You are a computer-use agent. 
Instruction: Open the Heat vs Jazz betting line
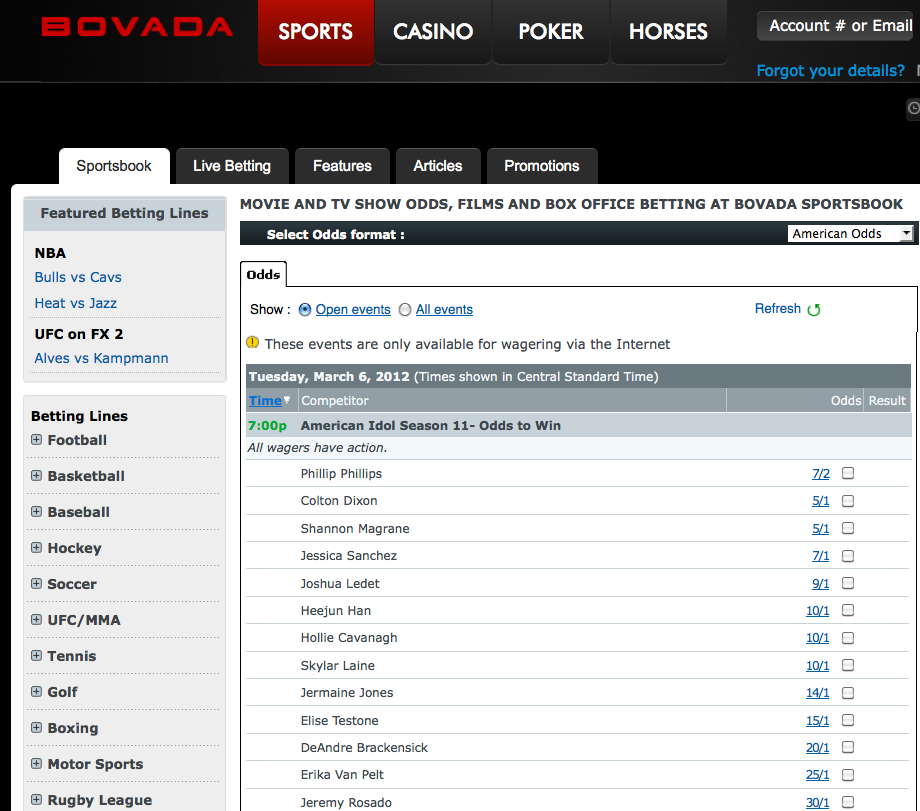[76, 303]
